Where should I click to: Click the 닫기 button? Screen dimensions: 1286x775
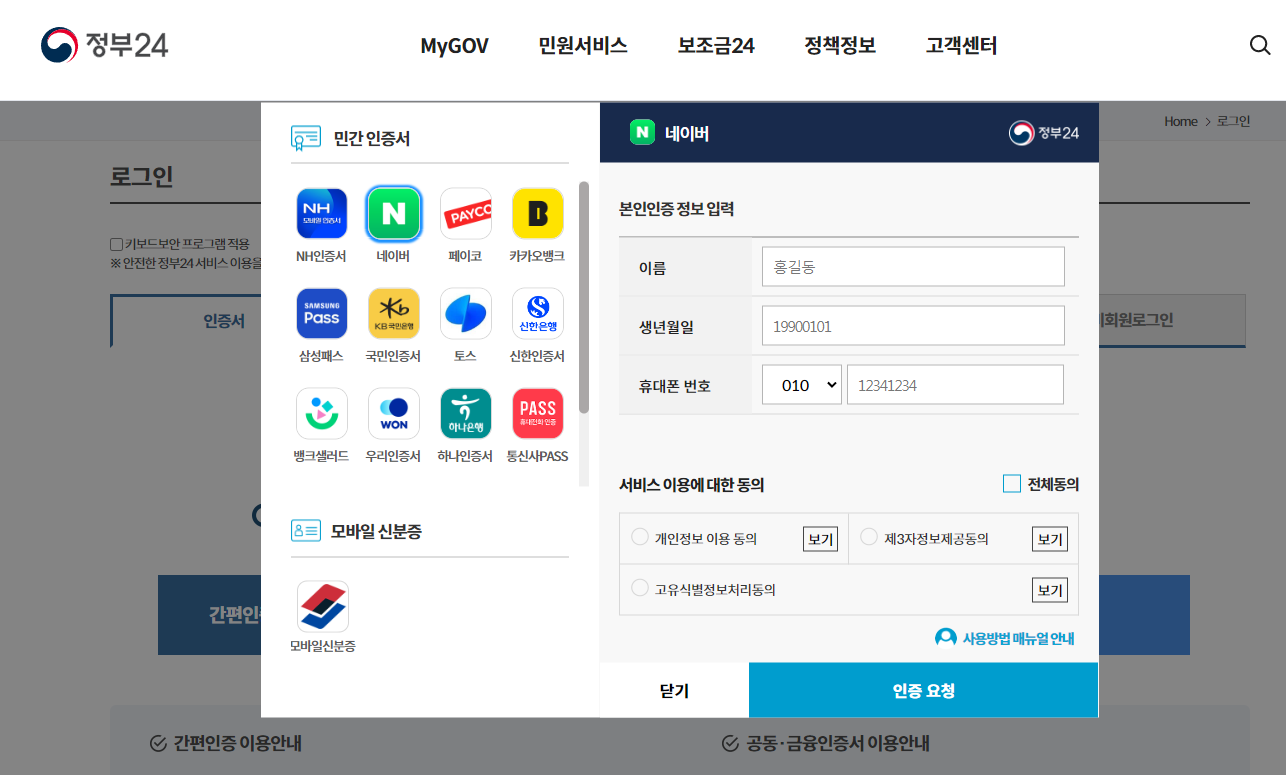tap(674, 690)
